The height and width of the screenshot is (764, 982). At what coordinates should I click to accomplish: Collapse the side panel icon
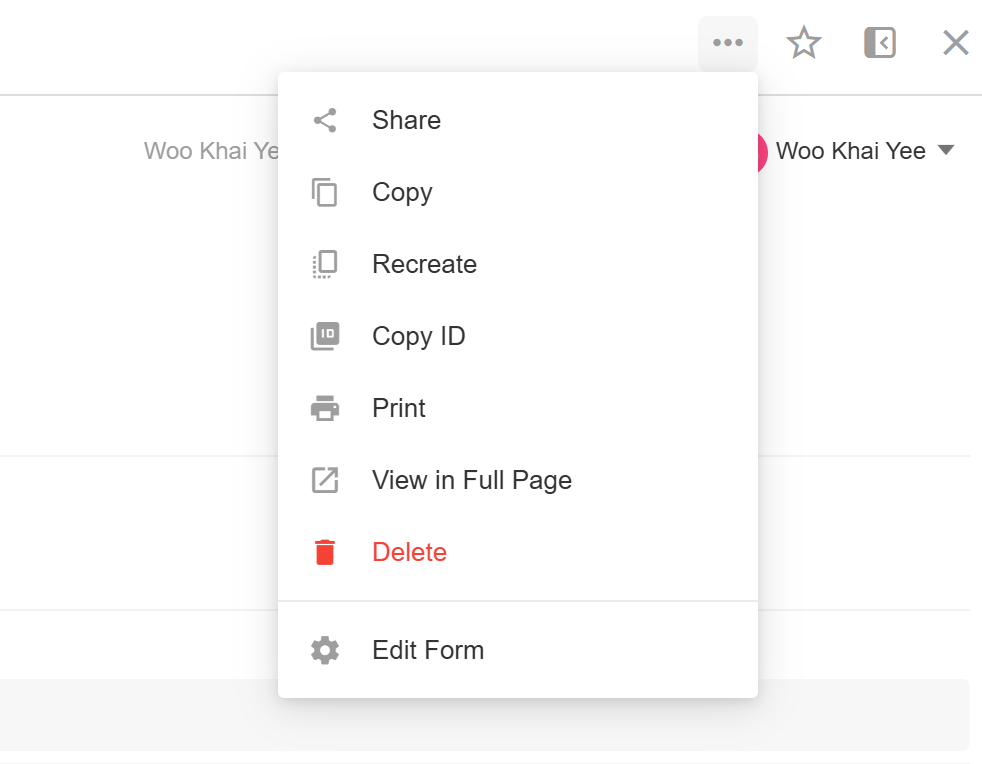(x=880, y=43)
